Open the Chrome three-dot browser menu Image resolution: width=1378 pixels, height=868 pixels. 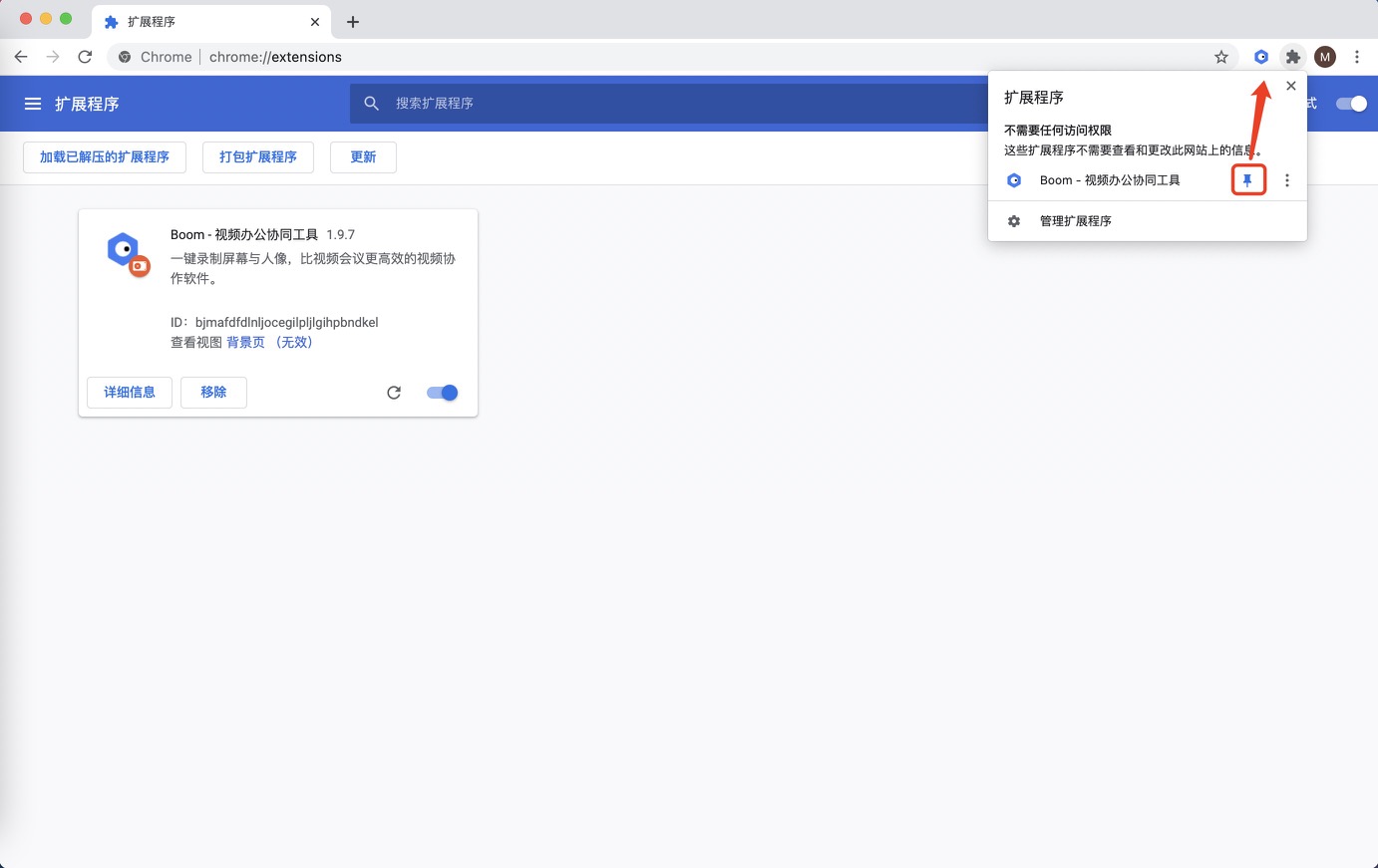[1357, 57]
